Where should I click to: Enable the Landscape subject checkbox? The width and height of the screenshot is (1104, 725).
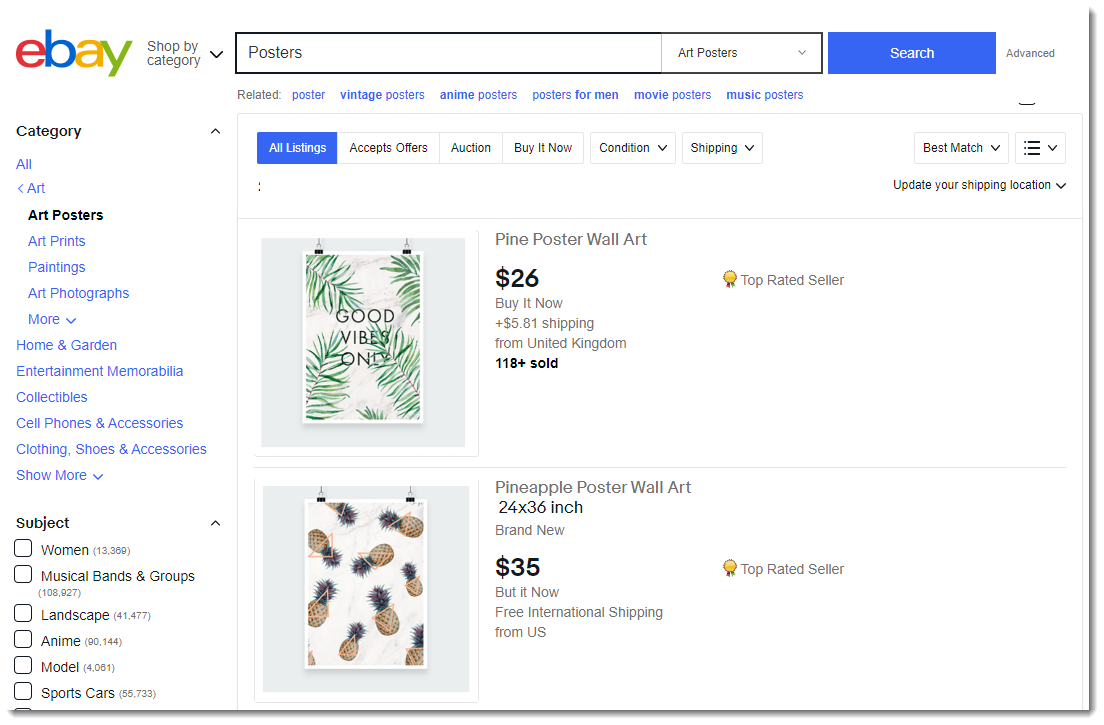(23, 614)
